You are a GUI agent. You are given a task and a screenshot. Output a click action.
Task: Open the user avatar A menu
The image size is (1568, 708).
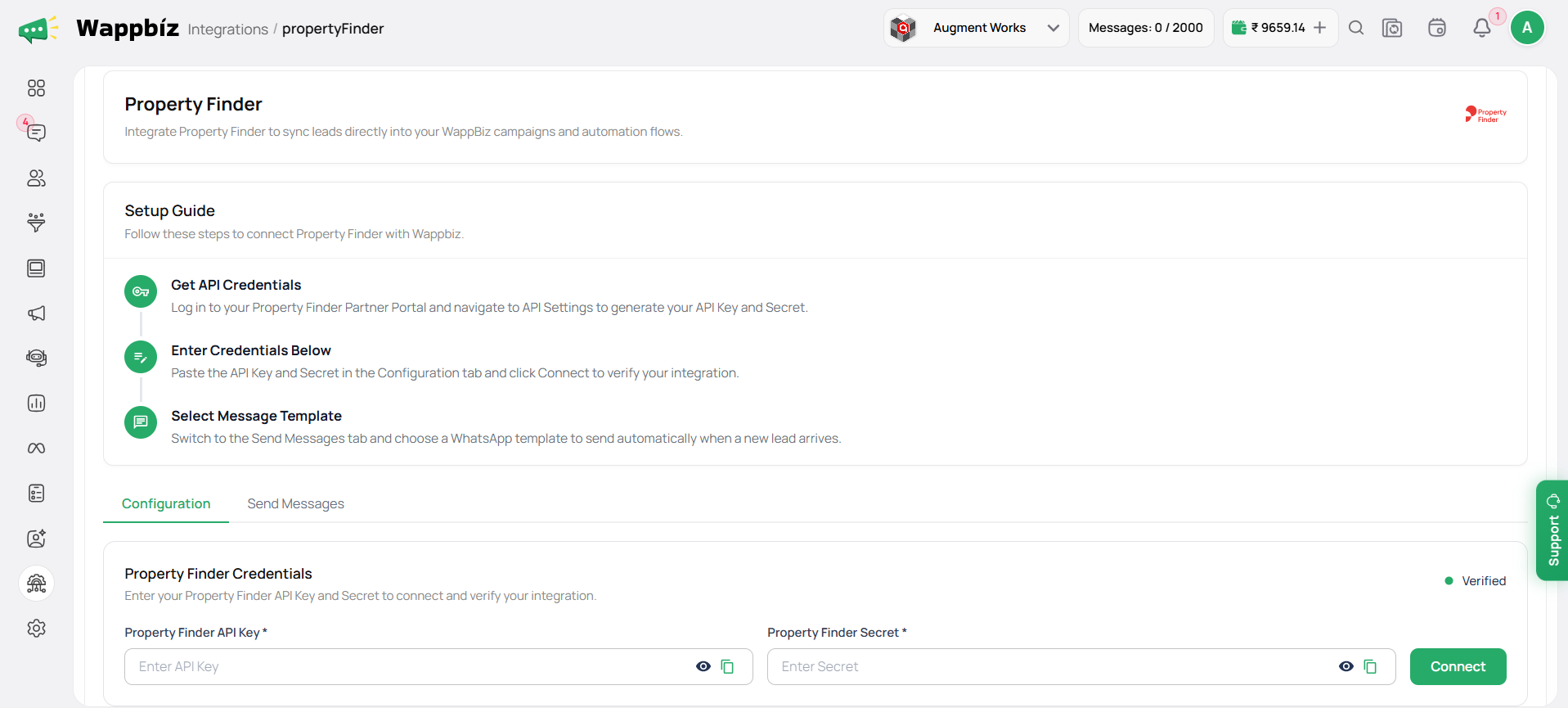[x=1527, y=28]
